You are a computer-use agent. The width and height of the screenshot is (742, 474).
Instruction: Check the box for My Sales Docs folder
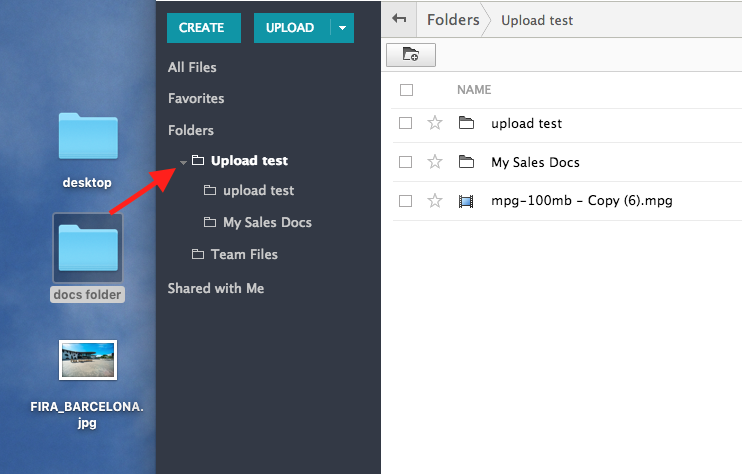405,162
